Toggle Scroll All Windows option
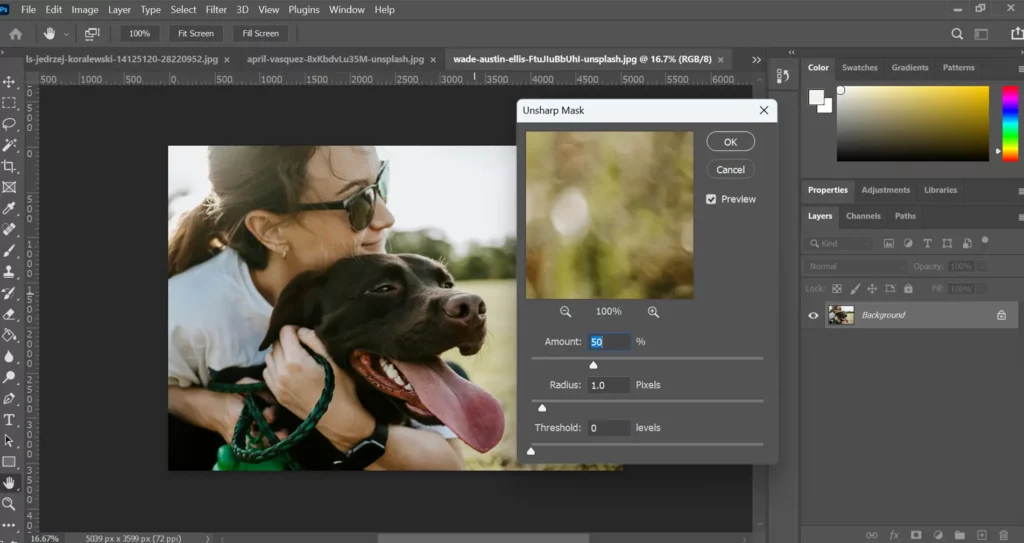 tap(92, 33)
